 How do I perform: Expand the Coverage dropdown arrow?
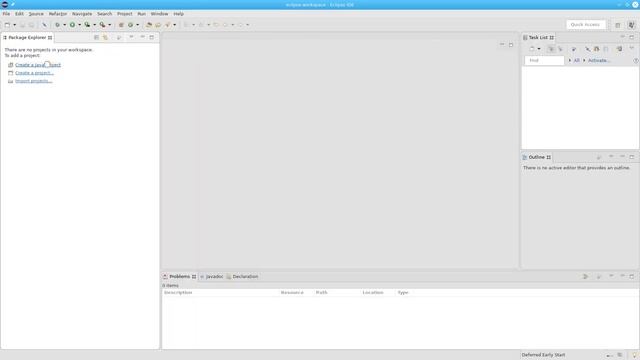[94, 25]
